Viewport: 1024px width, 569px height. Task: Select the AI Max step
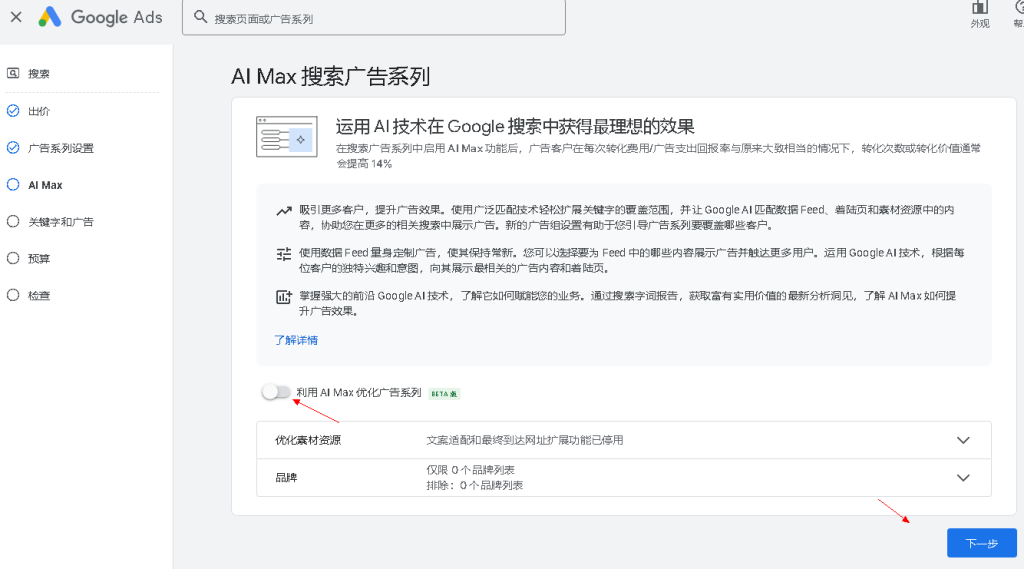[45, 185]
